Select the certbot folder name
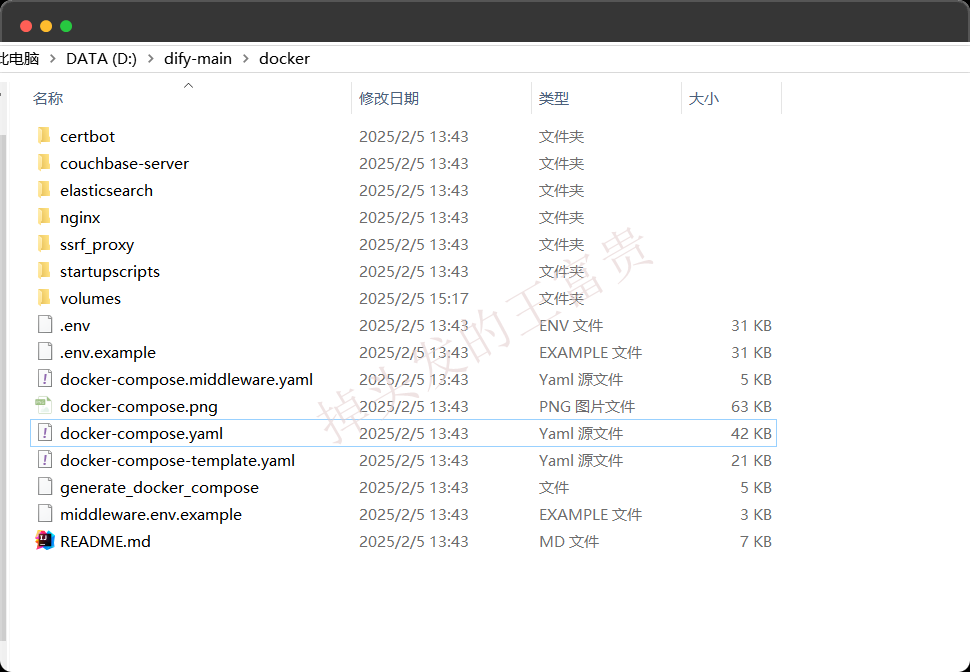 [87, 136]
